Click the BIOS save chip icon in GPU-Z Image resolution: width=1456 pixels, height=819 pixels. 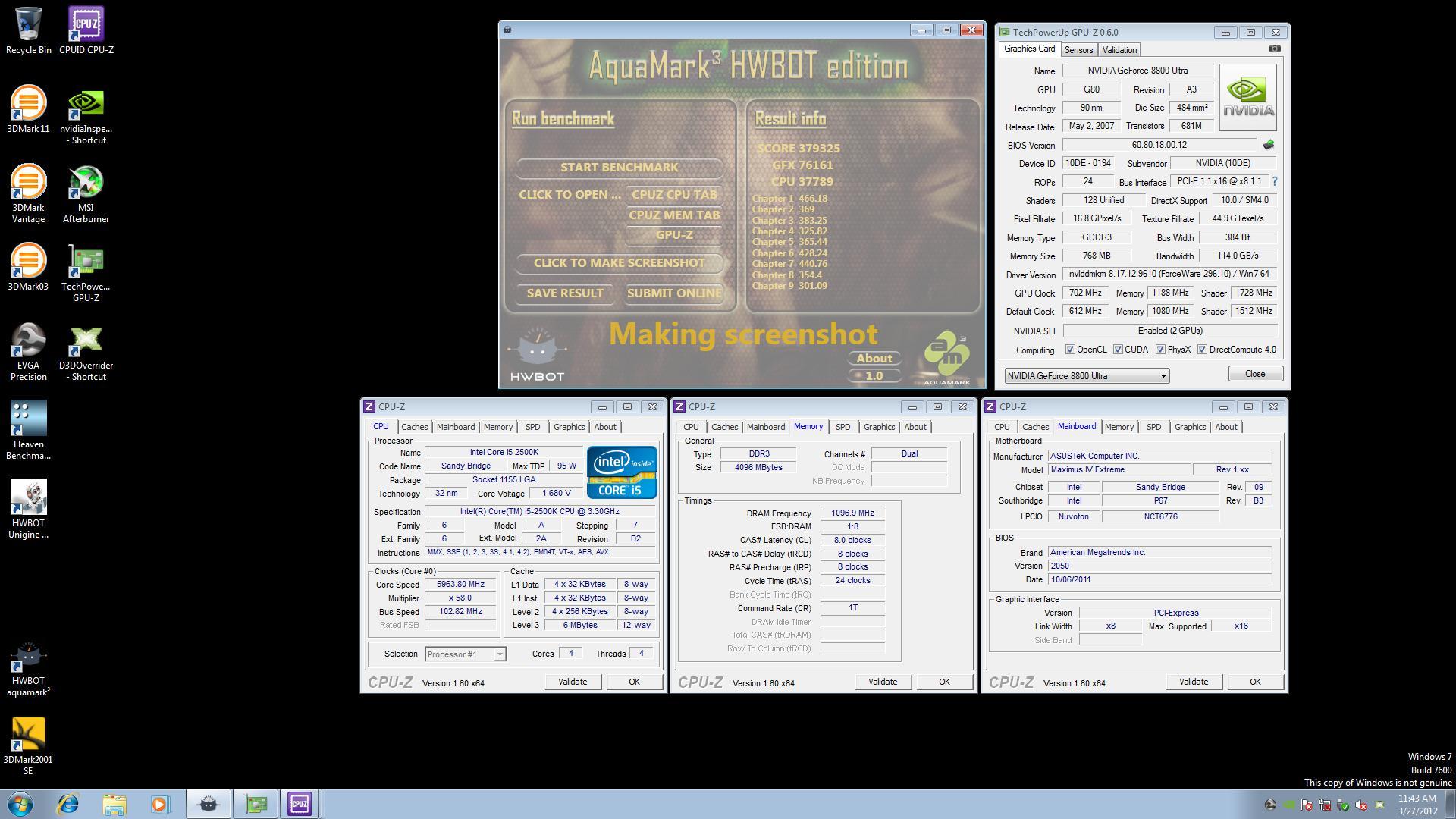click(x=1268, y=145)
